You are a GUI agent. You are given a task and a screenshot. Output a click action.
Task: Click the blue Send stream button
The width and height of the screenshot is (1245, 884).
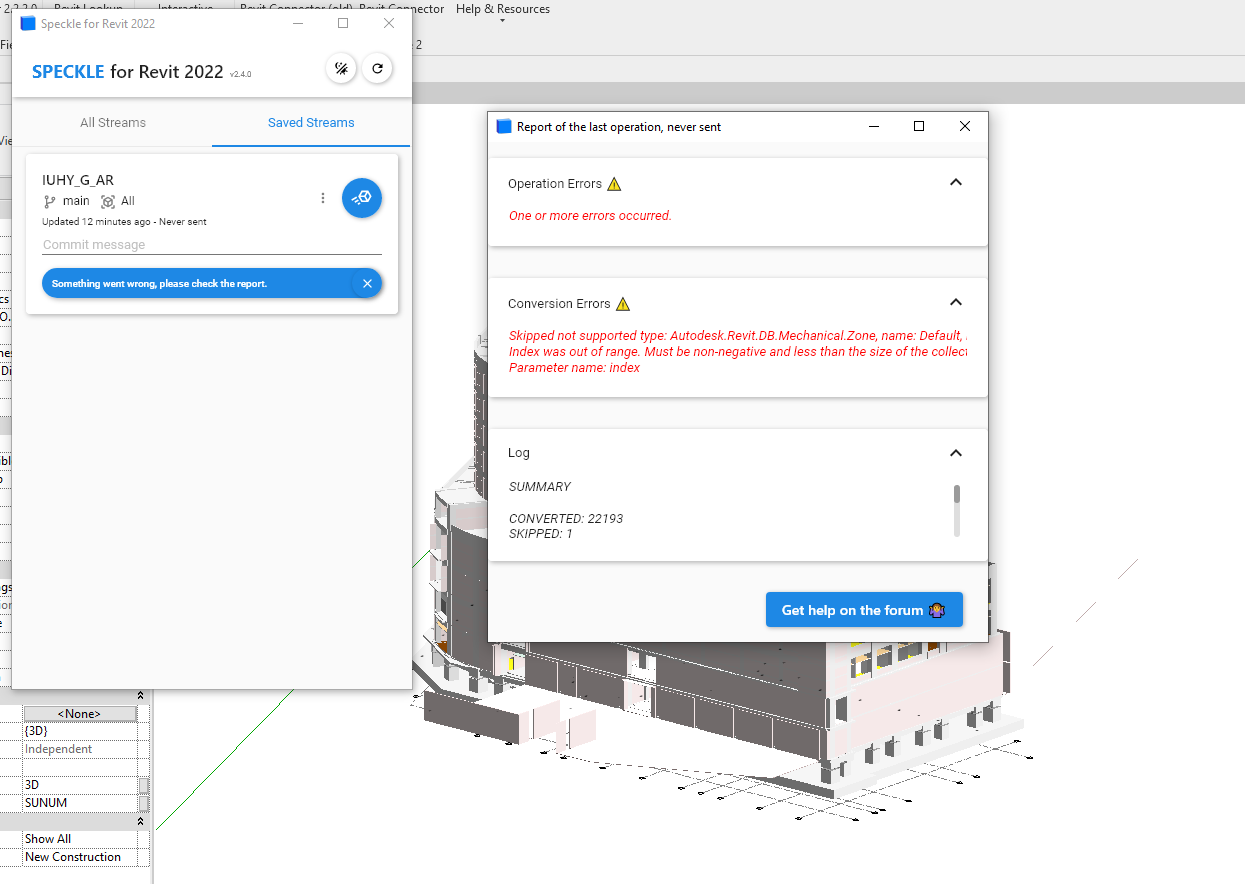pos(362,198)
